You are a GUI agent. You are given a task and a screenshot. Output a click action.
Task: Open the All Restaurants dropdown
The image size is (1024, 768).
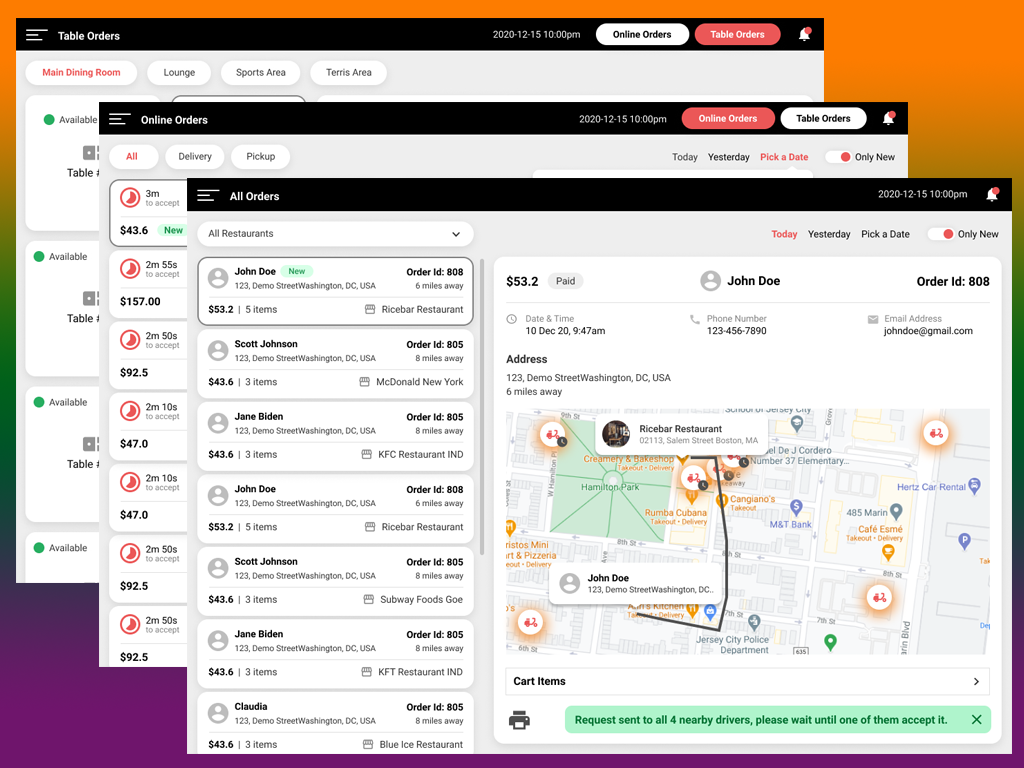click(x=335, y=234)
